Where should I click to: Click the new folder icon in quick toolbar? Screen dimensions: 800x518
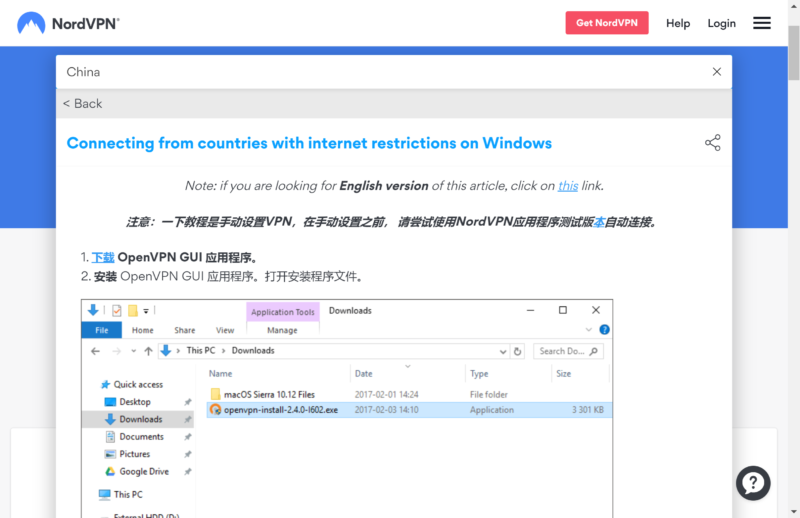(133, 310)
